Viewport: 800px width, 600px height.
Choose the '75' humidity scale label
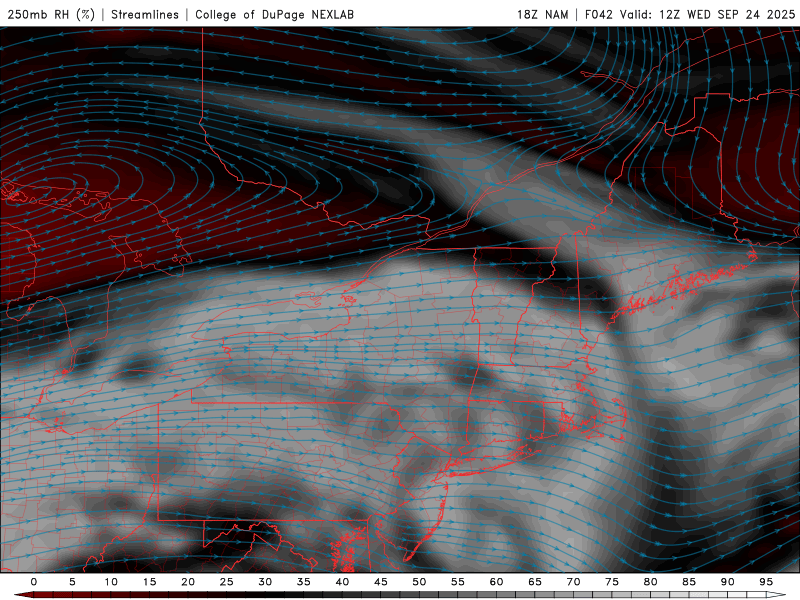612,582
